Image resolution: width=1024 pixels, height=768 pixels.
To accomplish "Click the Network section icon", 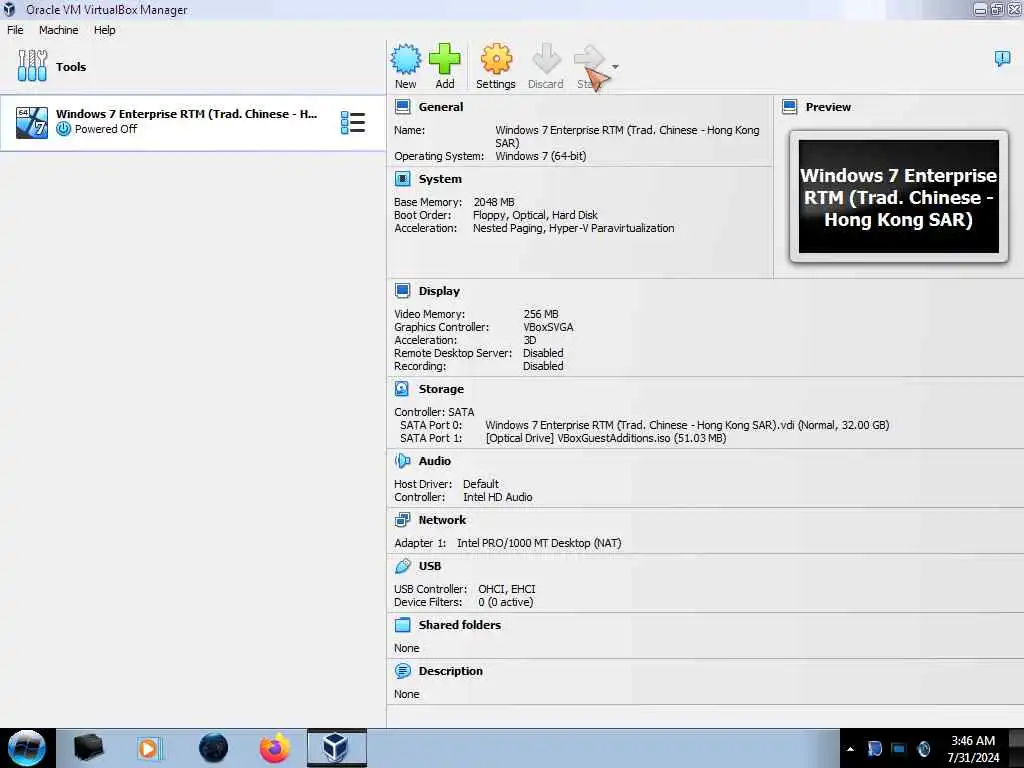I will (x=402, y=520).
